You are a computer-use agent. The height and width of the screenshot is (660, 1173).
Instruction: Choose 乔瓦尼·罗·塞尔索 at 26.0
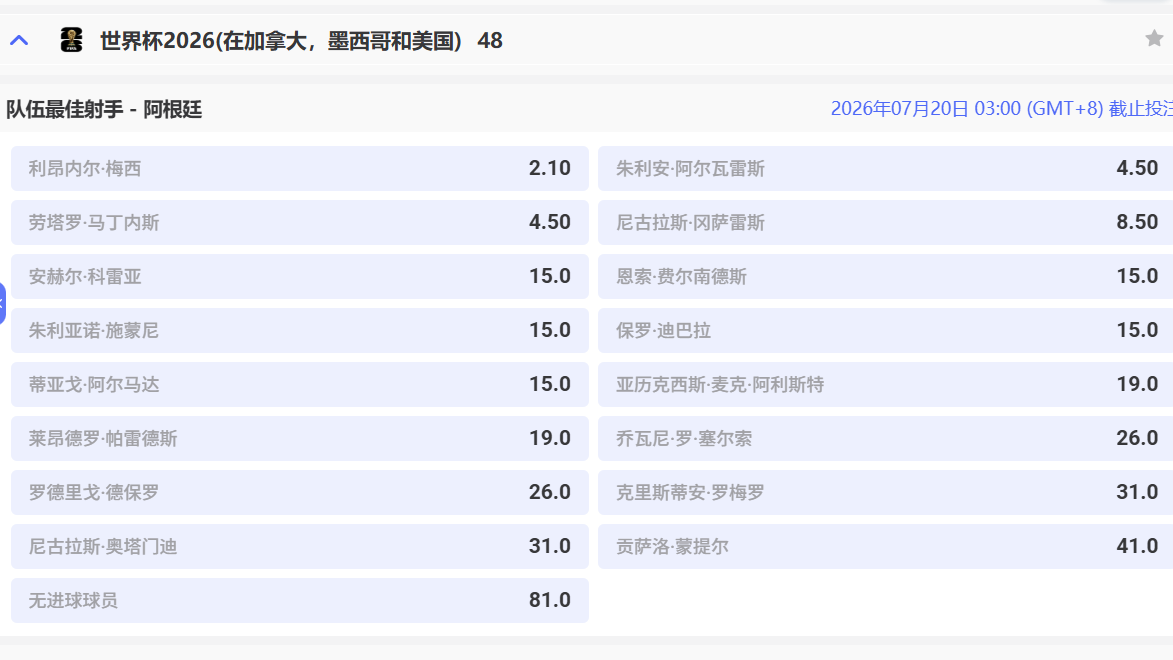885,439
